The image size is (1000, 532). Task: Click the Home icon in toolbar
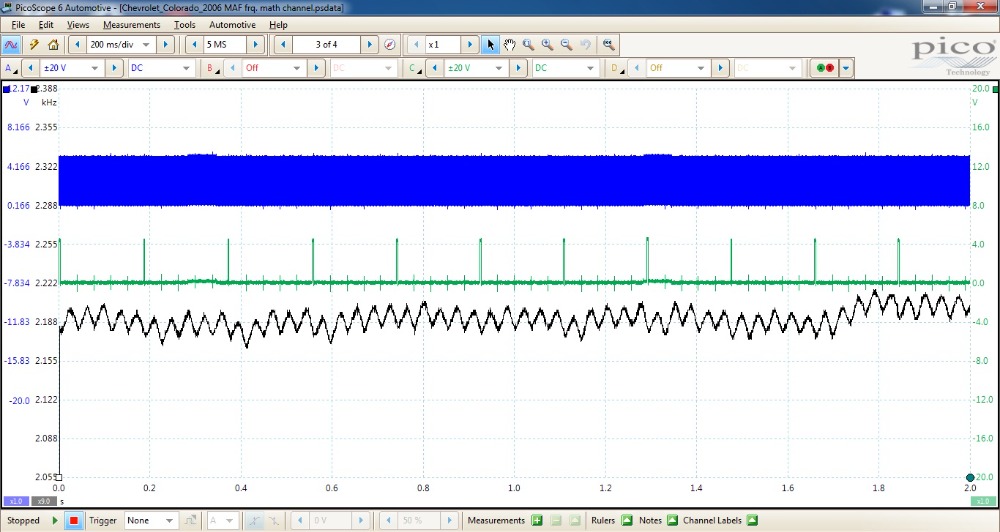coord(53,45)
